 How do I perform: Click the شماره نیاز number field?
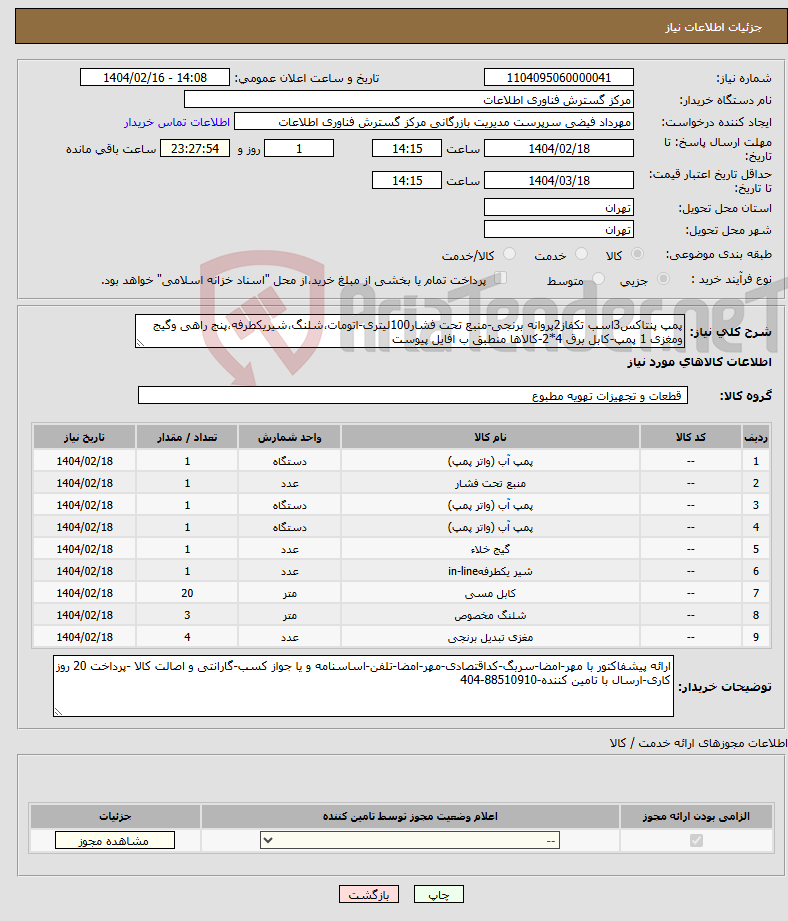pos(559,78)
